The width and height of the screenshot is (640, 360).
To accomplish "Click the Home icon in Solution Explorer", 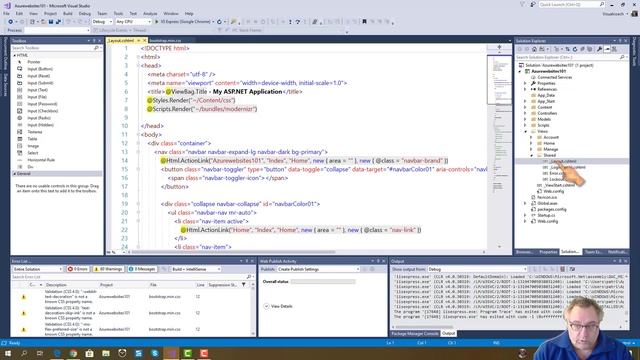I will 534,49.
